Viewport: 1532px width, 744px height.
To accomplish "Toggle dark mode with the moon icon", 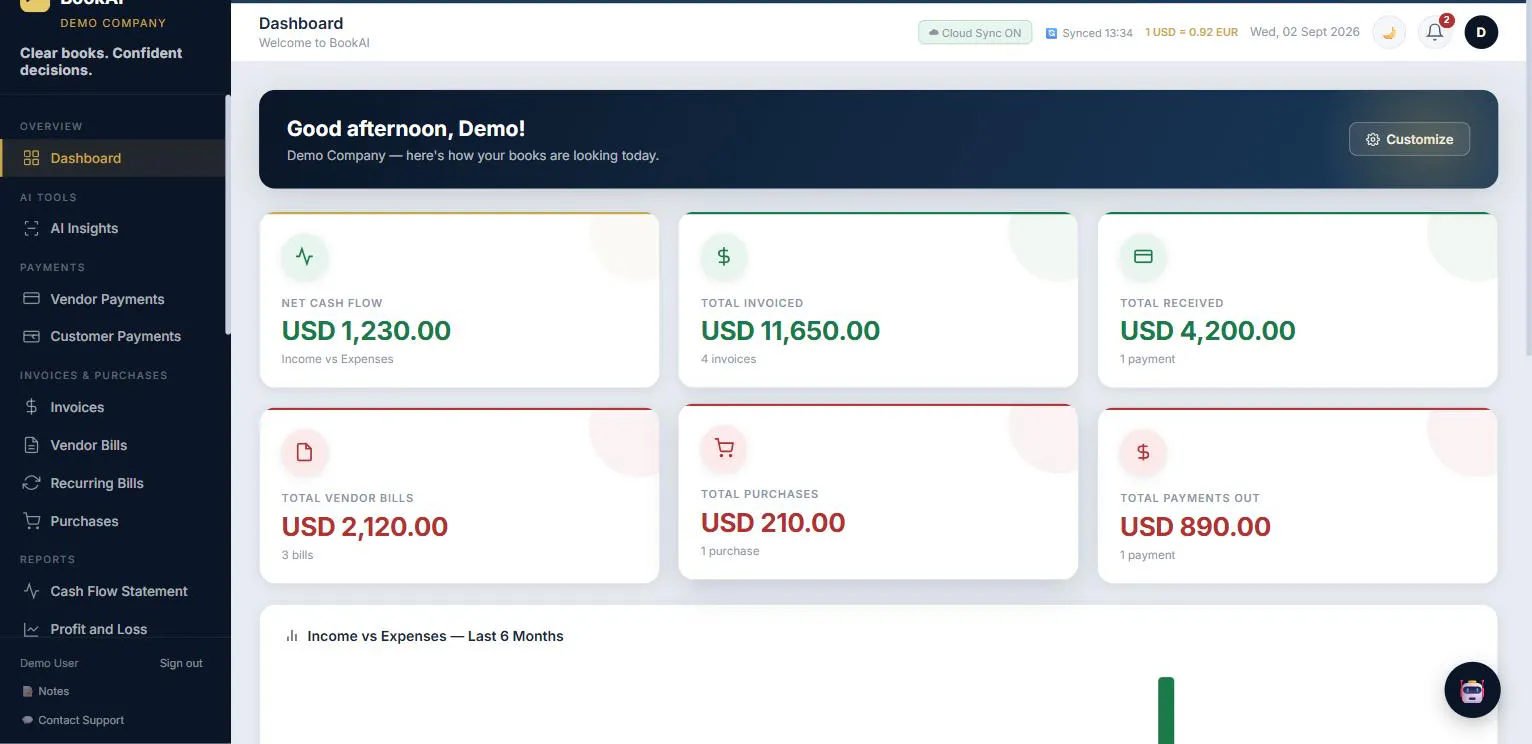I will click(1389, 32).
